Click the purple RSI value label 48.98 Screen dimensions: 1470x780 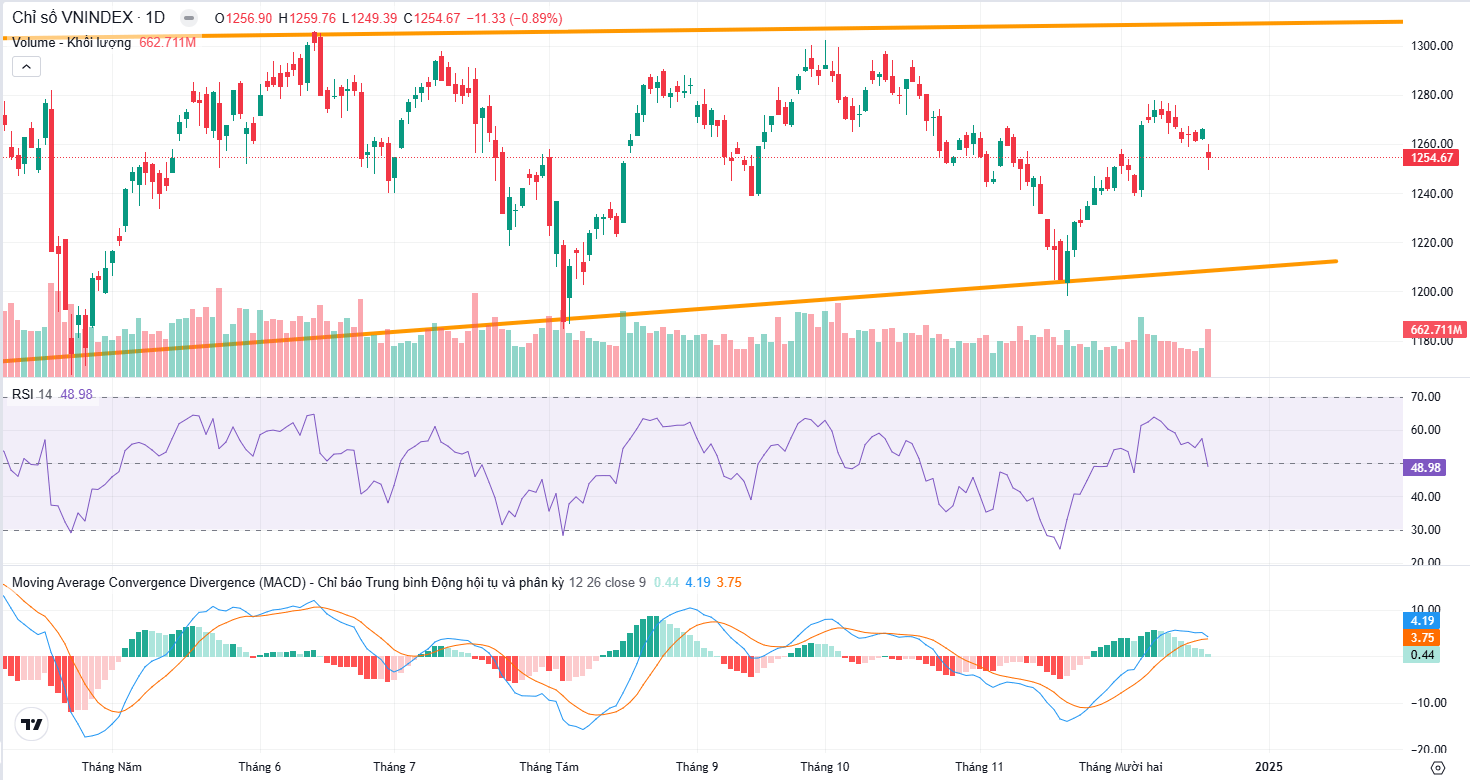click(1425, 467)
